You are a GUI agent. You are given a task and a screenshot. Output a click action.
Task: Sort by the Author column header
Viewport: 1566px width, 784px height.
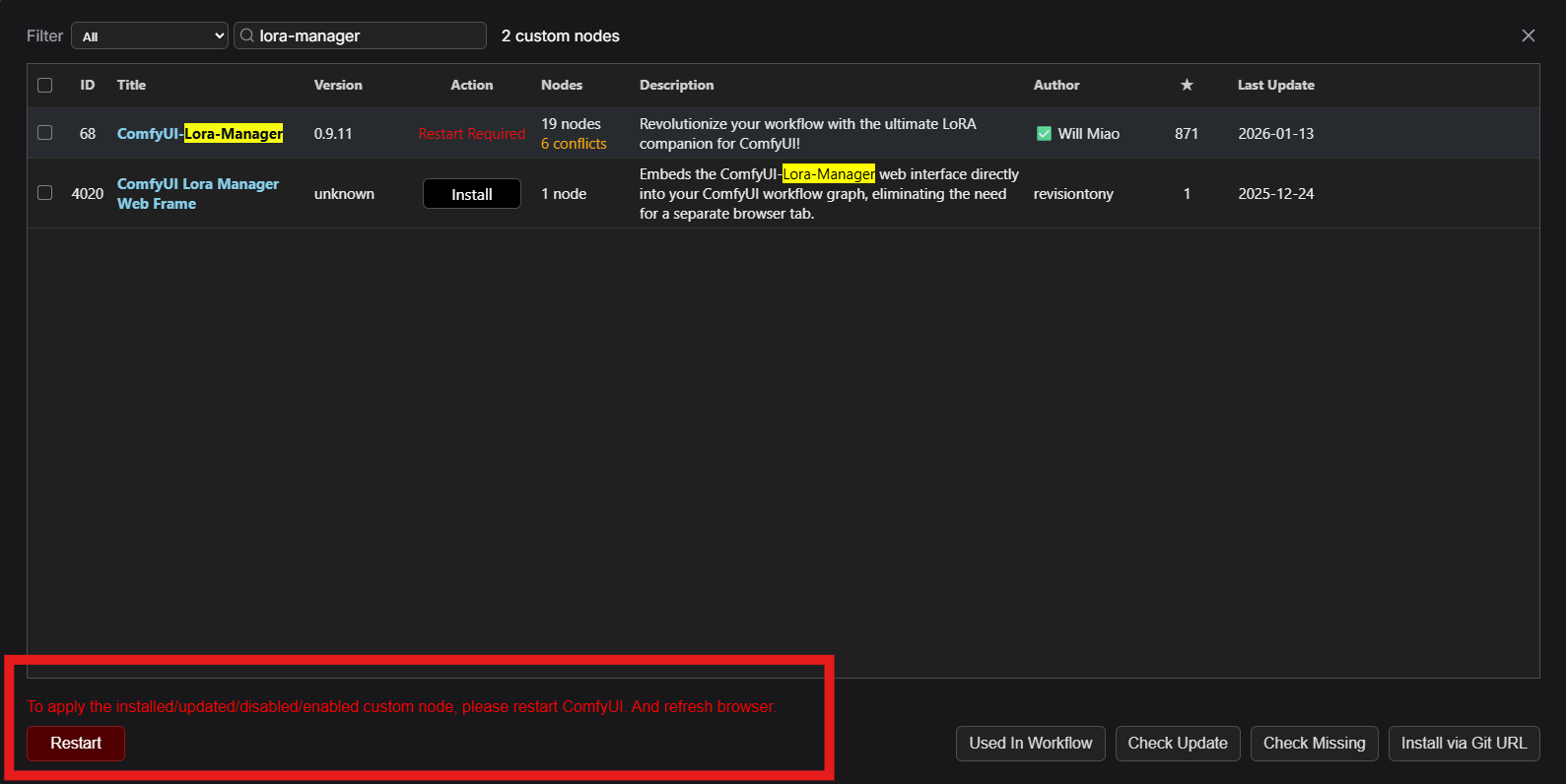1056,85
